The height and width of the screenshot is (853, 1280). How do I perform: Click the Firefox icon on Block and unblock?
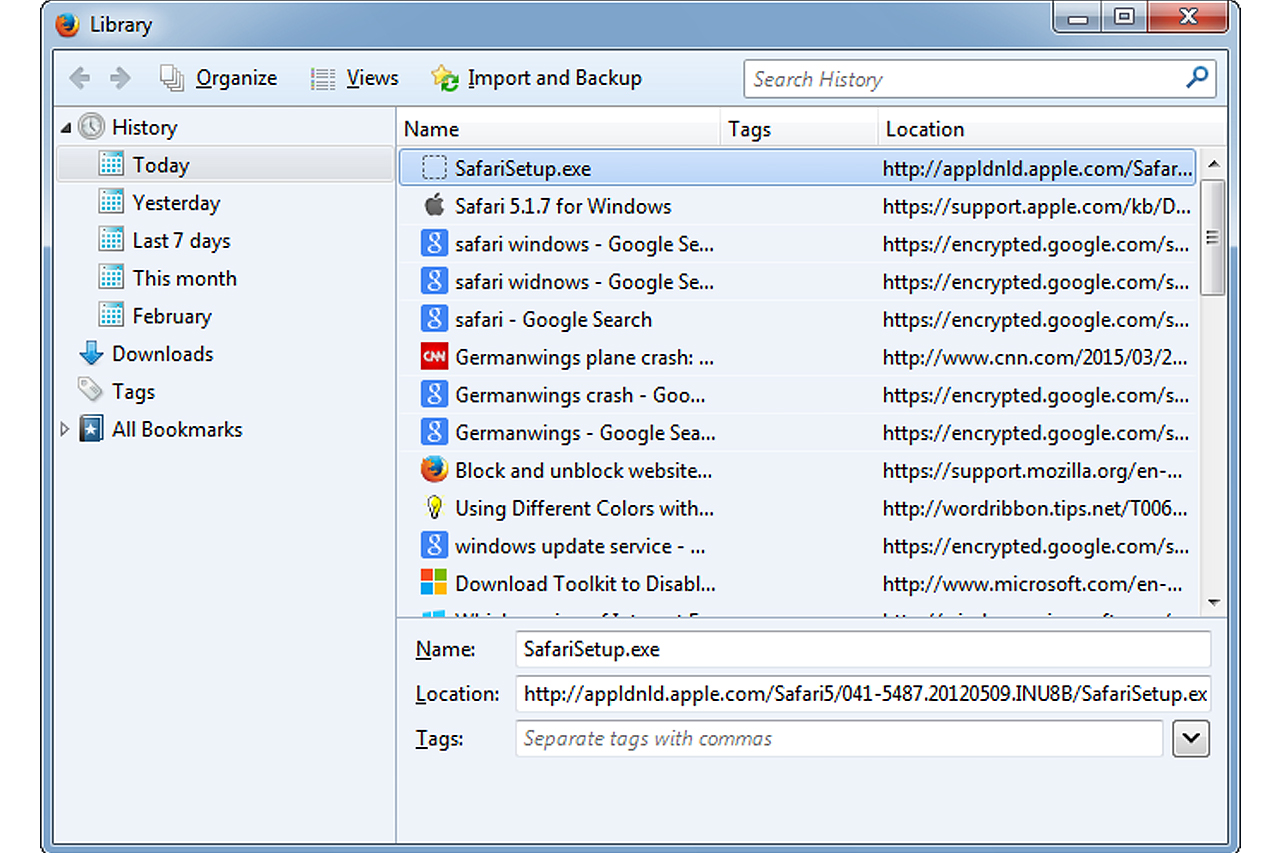pyautogui.click(x=434, y=470)
